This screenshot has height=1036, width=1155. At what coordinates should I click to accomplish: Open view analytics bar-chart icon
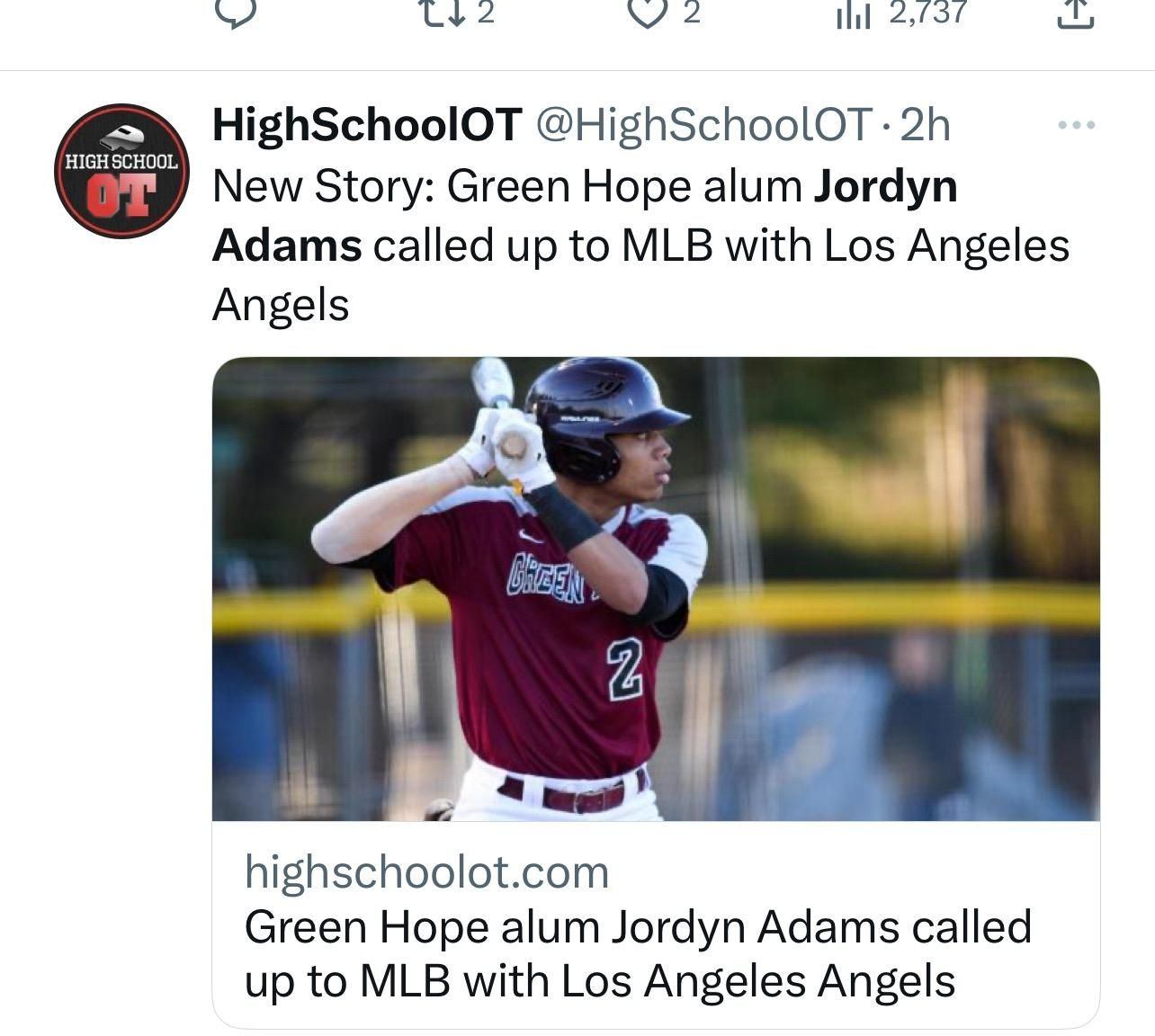click(x=853, y=13)
